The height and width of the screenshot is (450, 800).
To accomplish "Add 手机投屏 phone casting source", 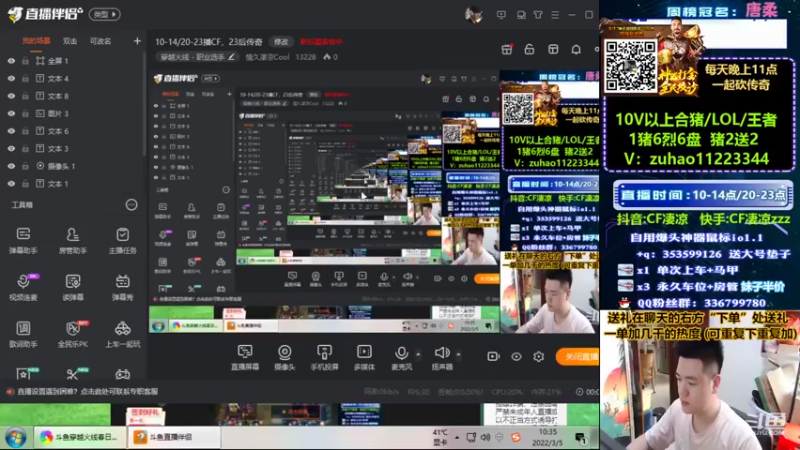I will [x=324, y=357].
